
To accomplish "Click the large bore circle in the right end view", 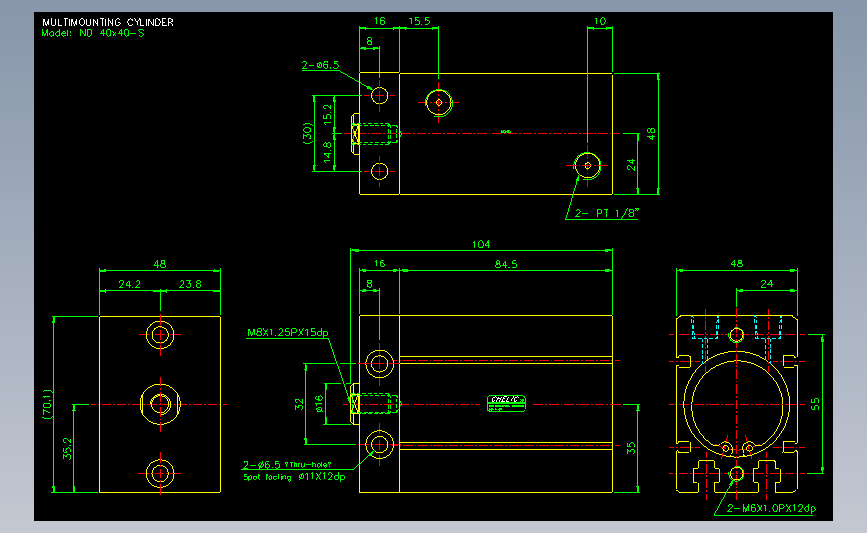I will pyautogui.click(x=737, y=404).
